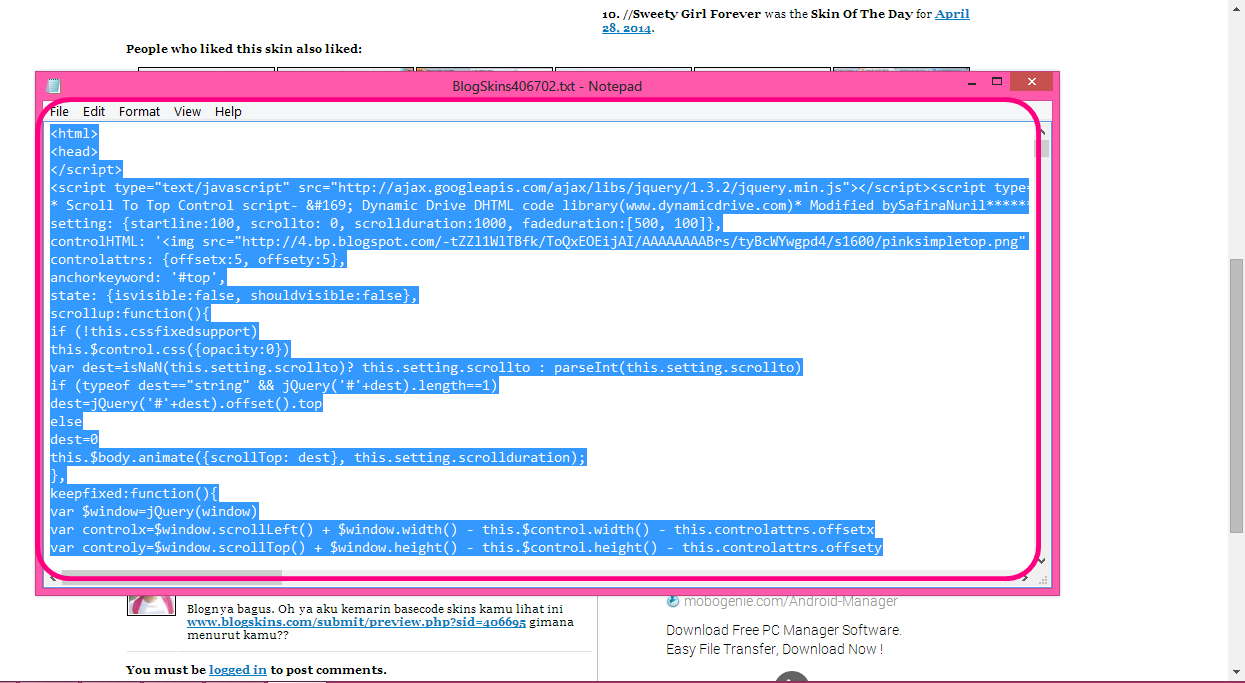
Task: Click the "var controlx=" line
Action: click(x=462, y=529)
